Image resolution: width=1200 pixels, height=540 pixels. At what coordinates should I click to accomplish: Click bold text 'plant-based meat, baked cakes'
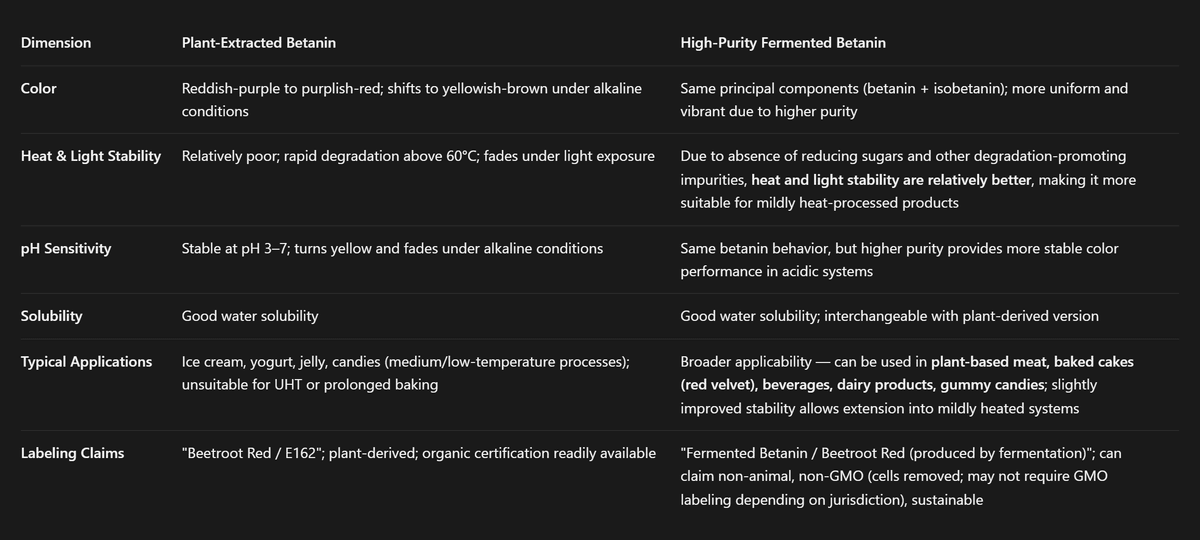[x=1032, y=362]
